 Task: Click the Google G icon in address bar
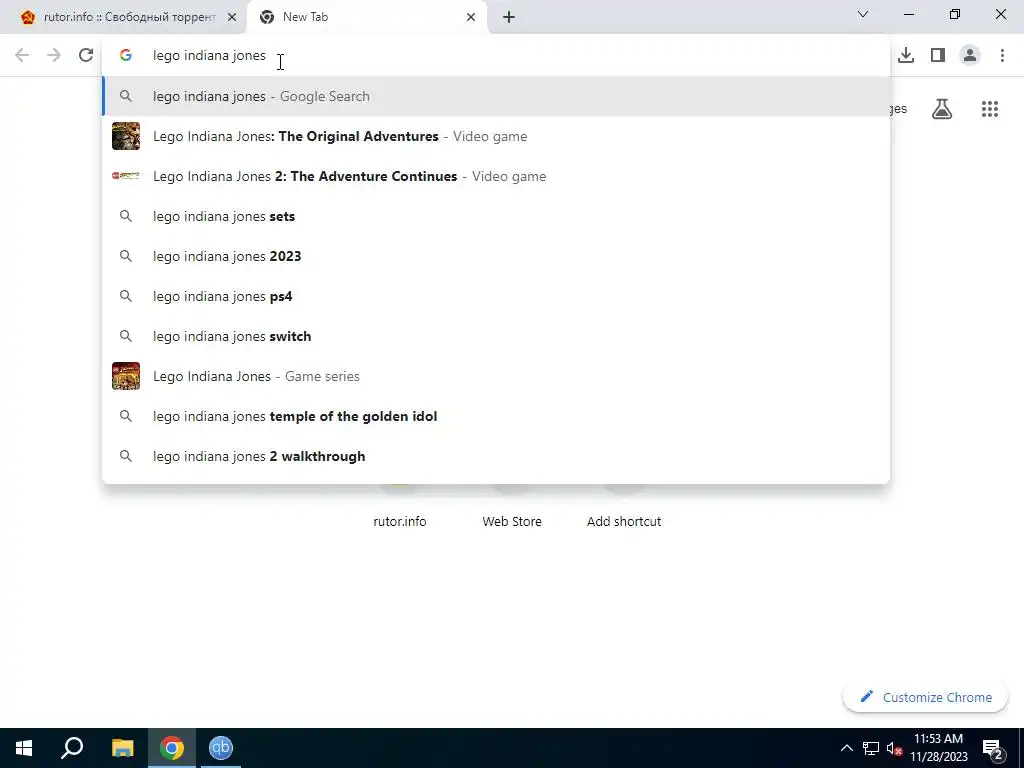coord(126,56)
